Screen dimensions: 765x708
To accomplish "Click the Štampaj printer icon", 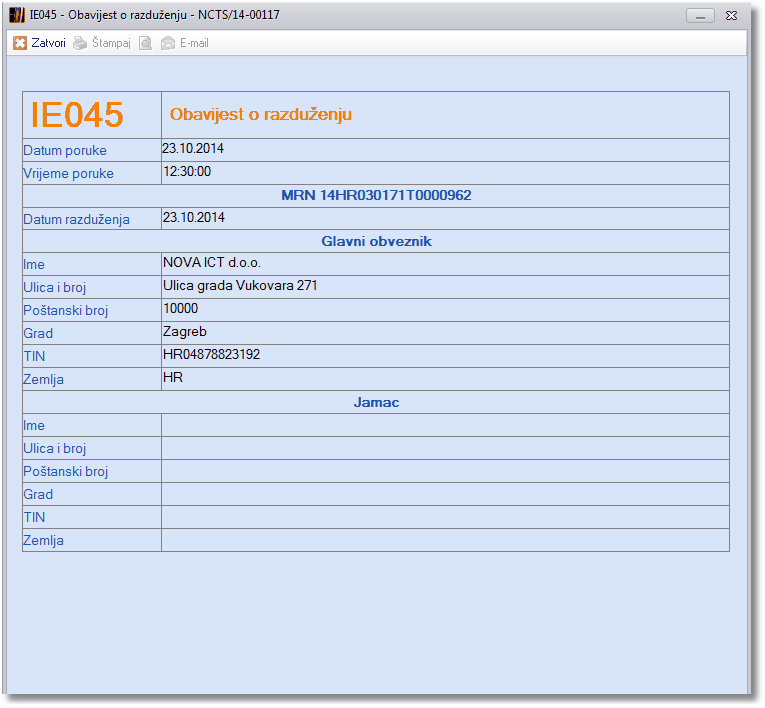I will coord(80,43).
